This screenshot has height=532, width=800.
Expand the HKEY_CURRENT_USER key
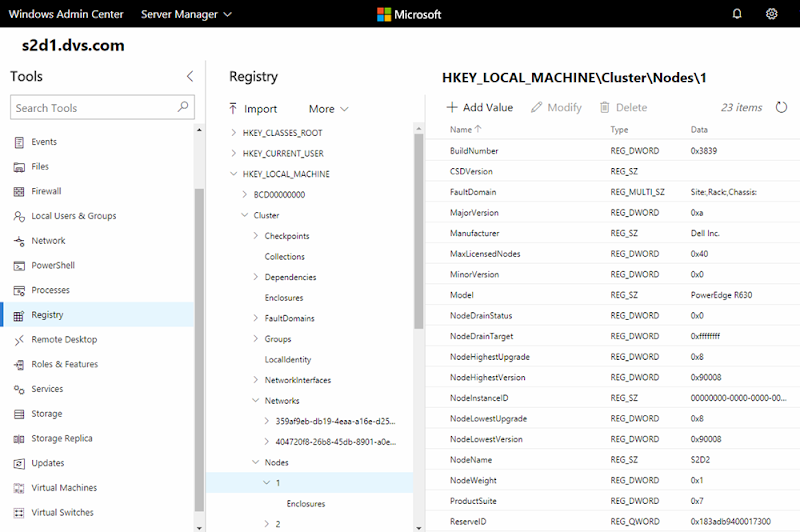233,153
